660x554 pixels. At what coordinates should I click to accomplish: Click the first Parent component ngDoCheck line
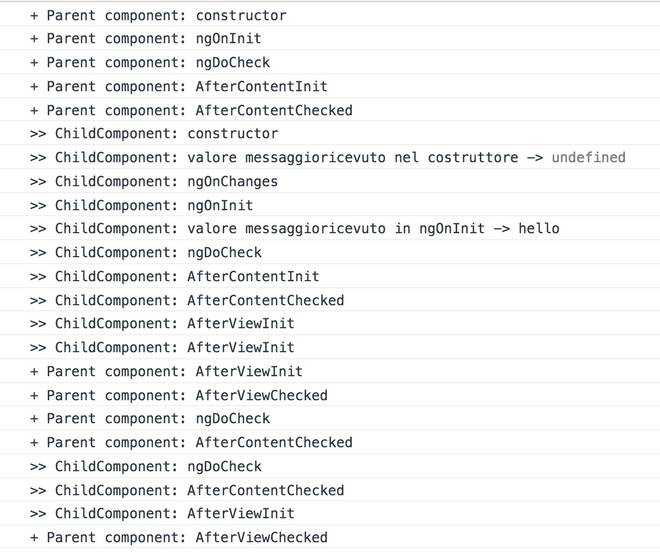(150, 63)
